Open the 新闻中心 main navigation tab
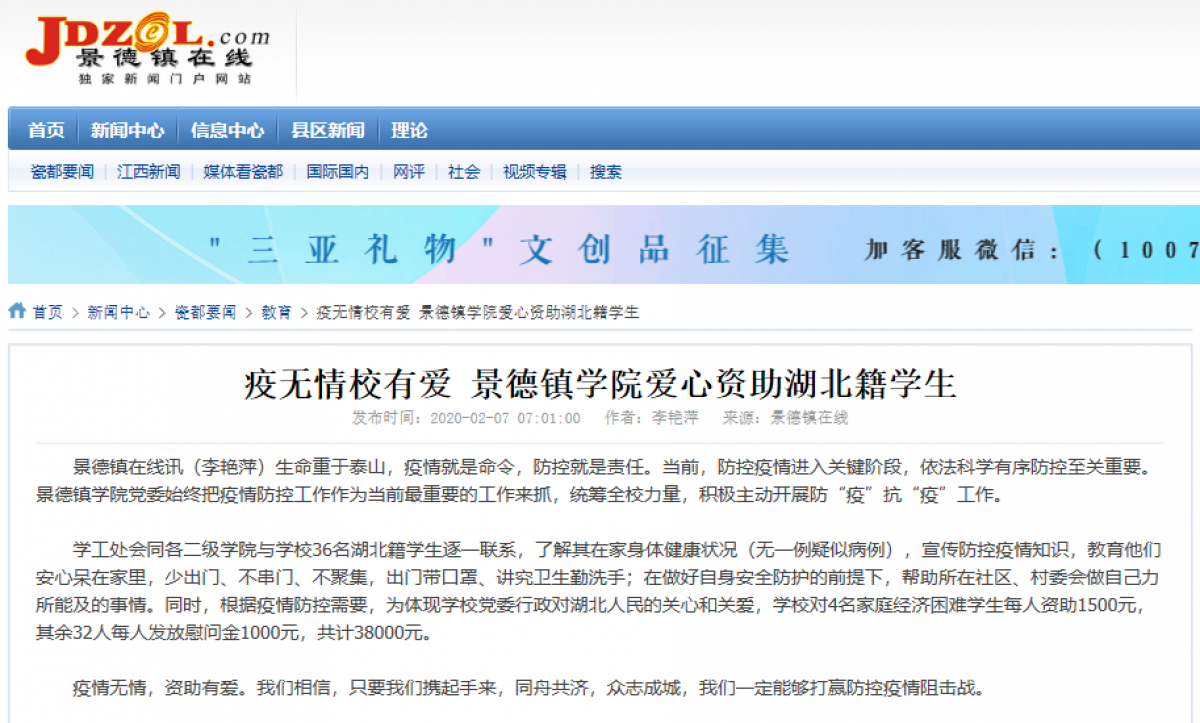Viewport: 1200px width, 723px height. tap(128, 130)
